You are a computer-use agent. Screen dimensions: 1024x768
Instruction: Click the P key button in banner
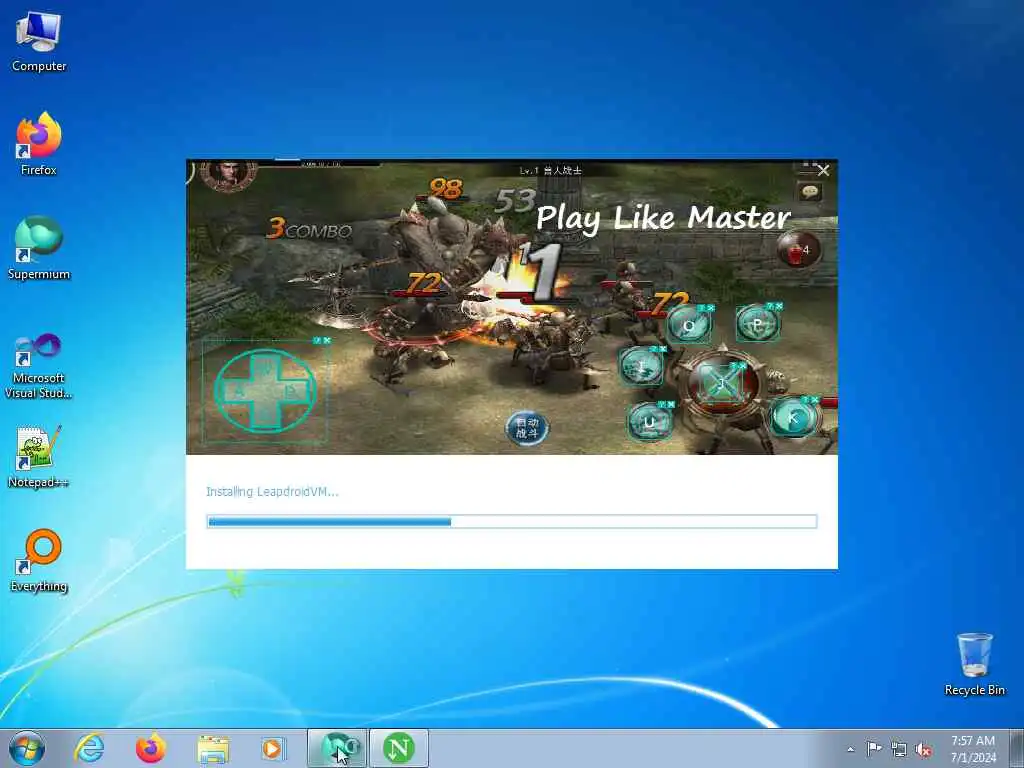click(x=758, y=323)
